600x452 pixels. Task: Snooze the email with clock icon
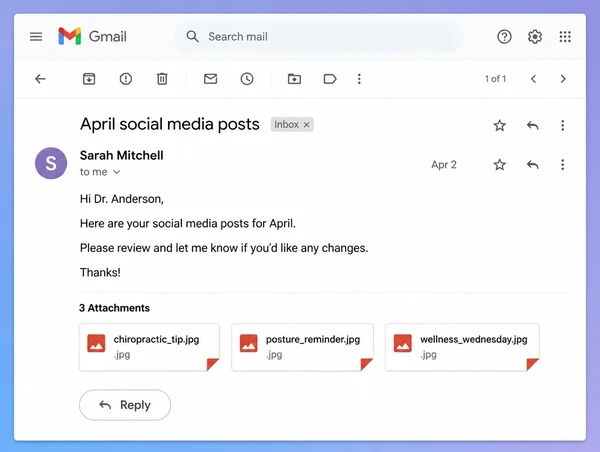pyautogui.click(x=247, y=79)
